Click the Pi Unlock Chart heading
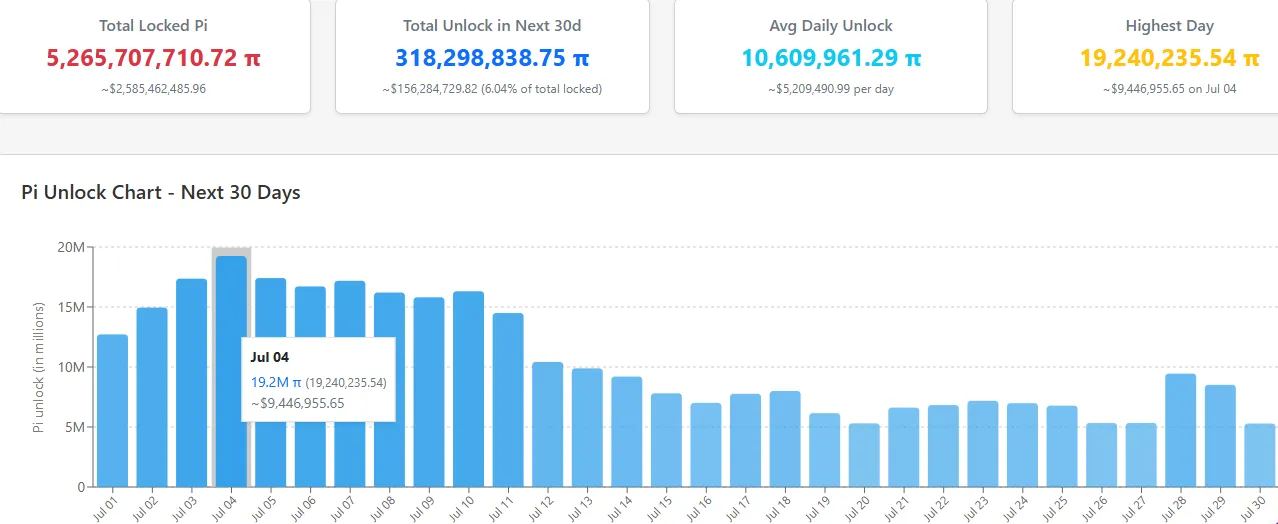 tap(161, 192)
